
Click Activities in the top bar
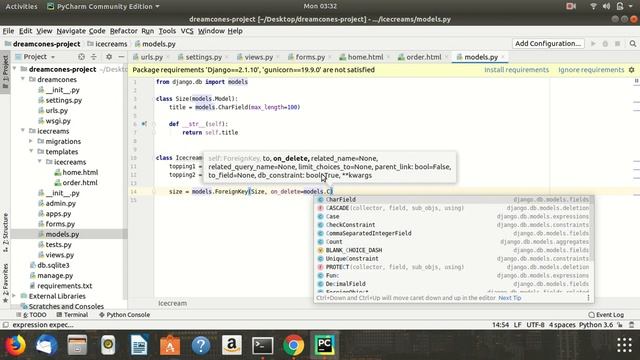click(21, 6)
